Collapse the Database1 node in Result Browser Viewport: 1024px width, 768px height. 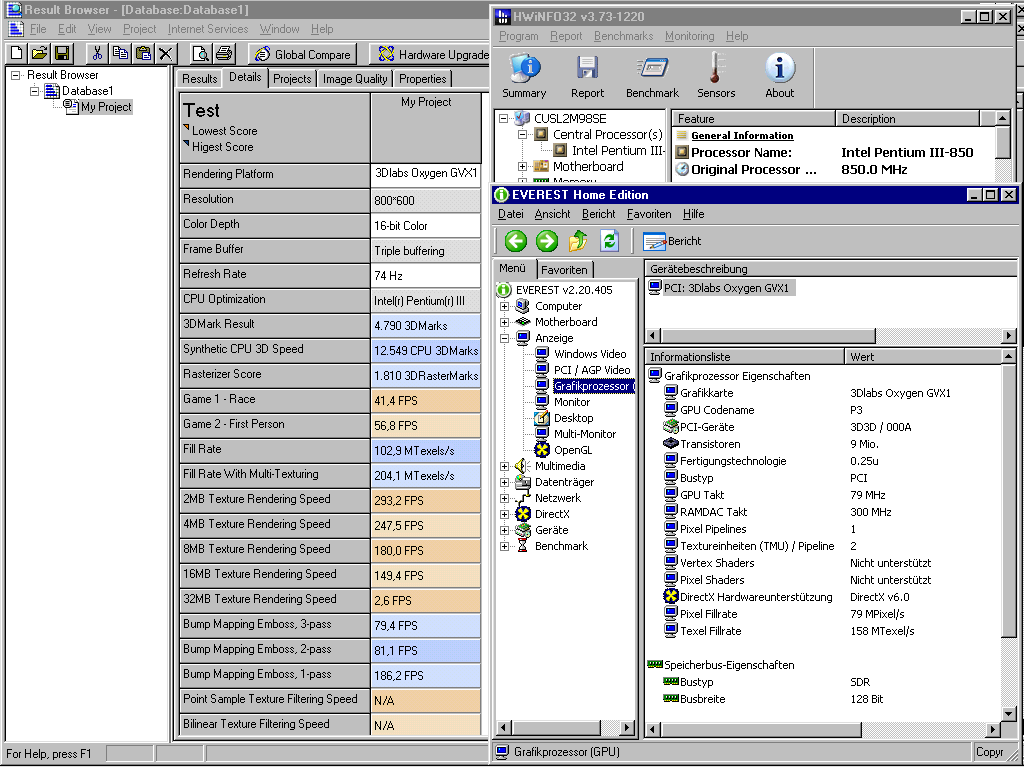point(35,91)
